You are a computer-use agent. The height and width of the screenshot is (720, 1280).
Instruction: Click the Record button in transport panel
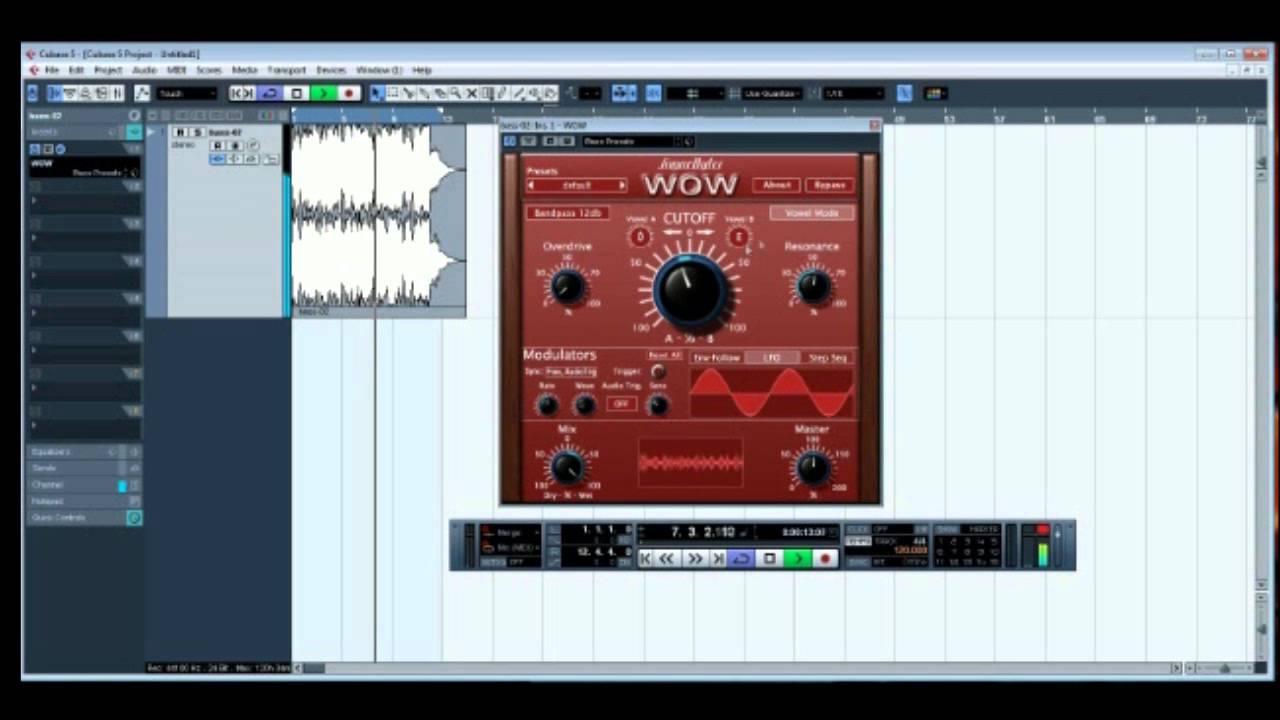[825, 559]
